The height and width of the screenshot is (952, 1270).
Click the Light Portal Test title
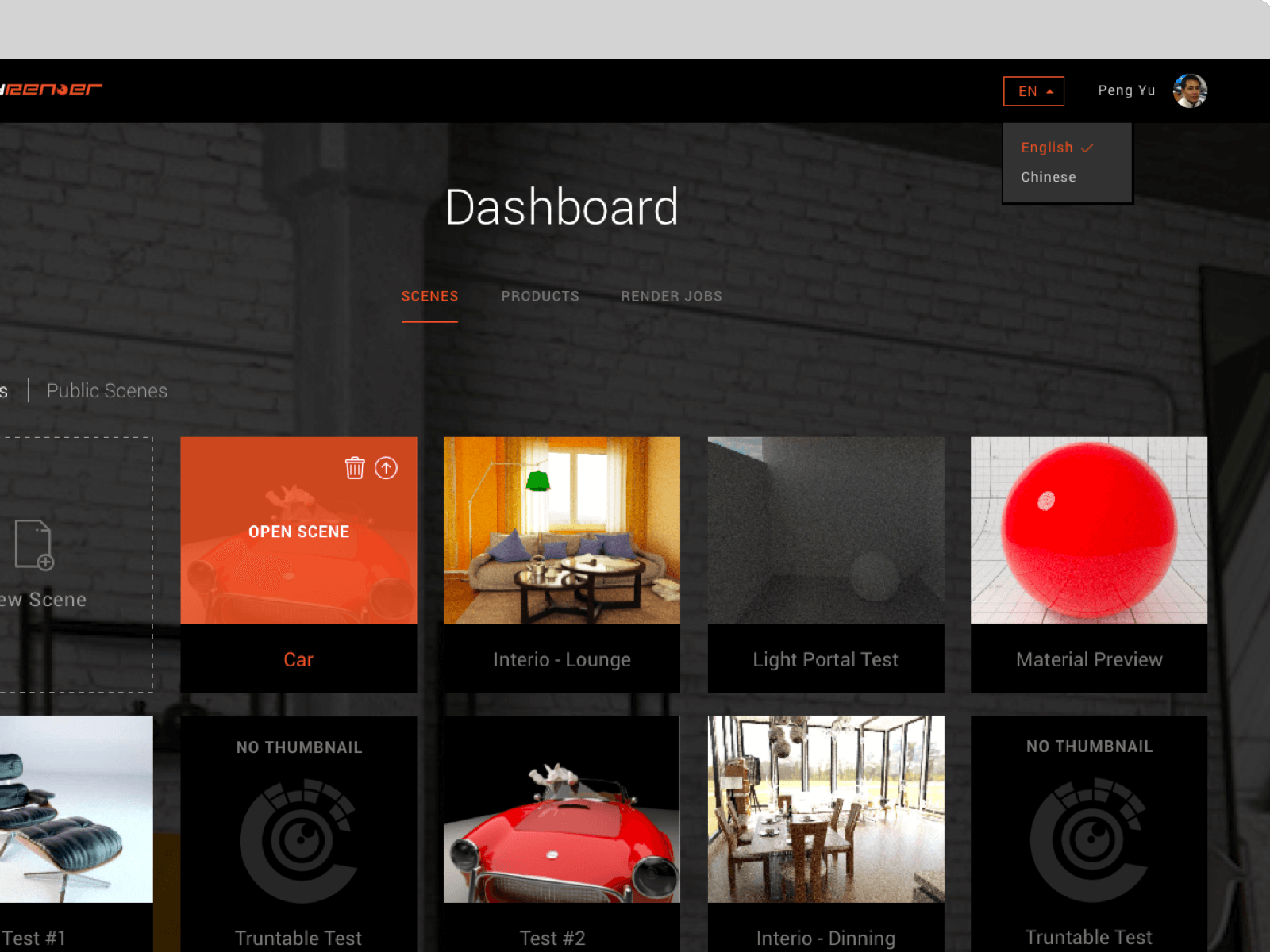[x=825, y=659]
